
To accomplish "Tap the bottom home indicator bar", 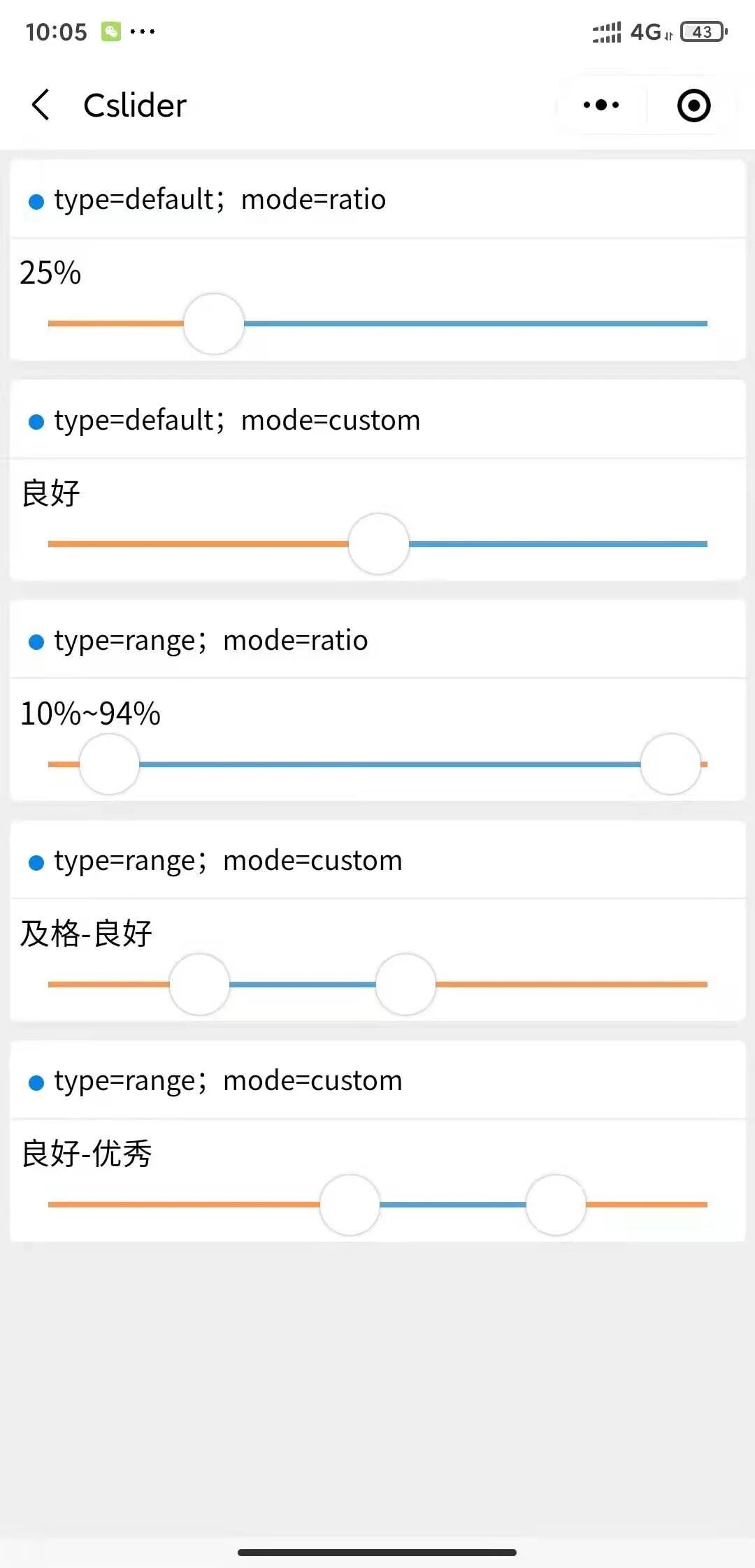I will (x=377, y=1552).
